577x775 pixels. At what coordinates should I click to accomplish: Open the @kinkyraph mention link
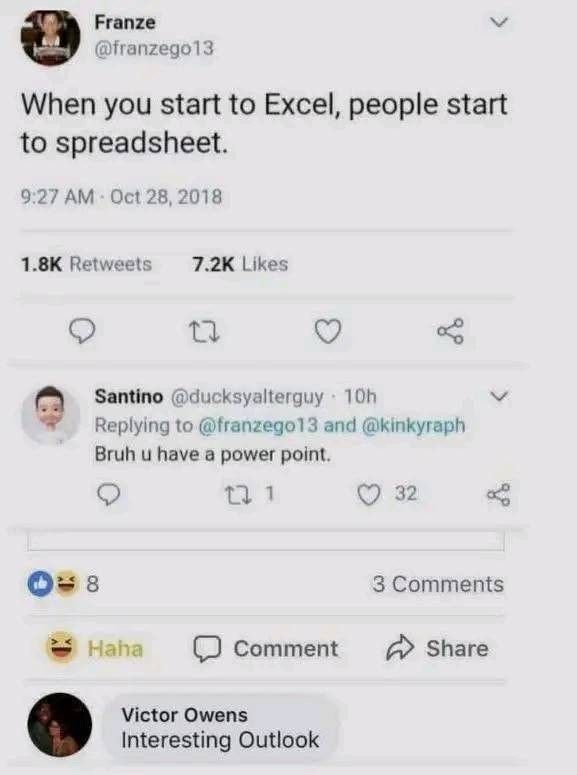point(414,425)
